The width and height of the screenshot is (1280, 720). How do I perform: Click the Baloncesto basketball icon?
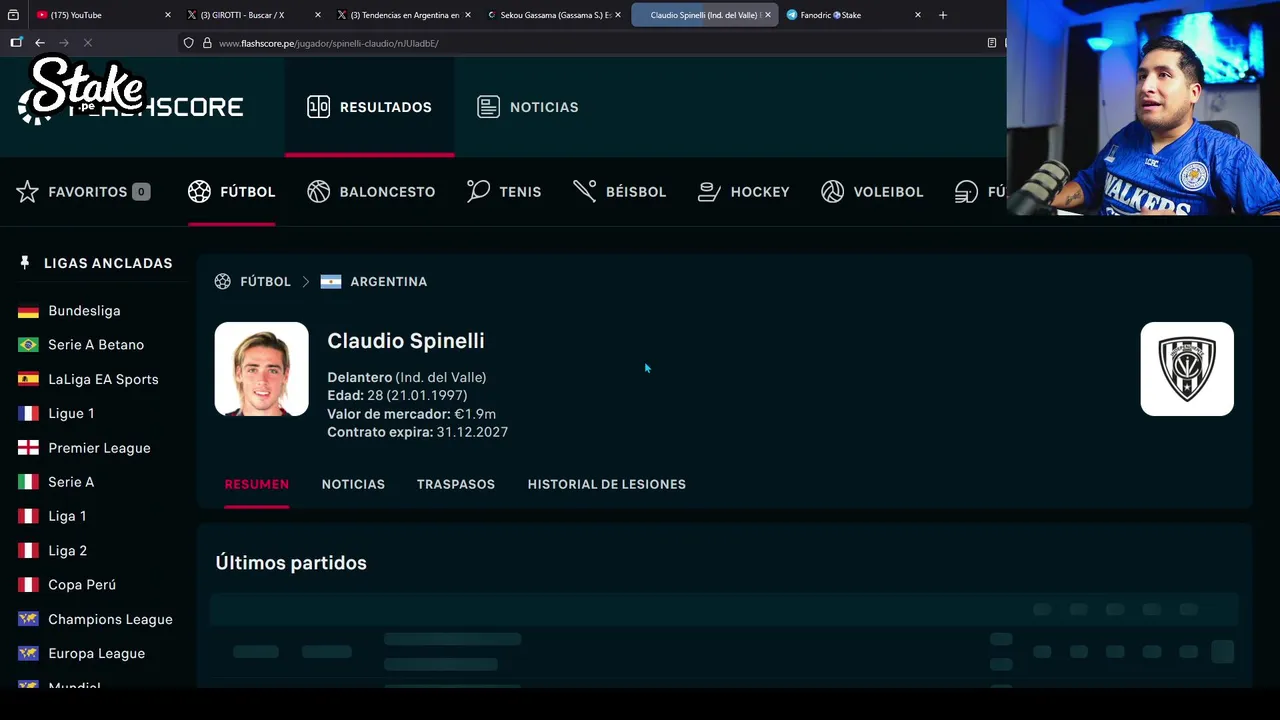[x=319, y=192]
